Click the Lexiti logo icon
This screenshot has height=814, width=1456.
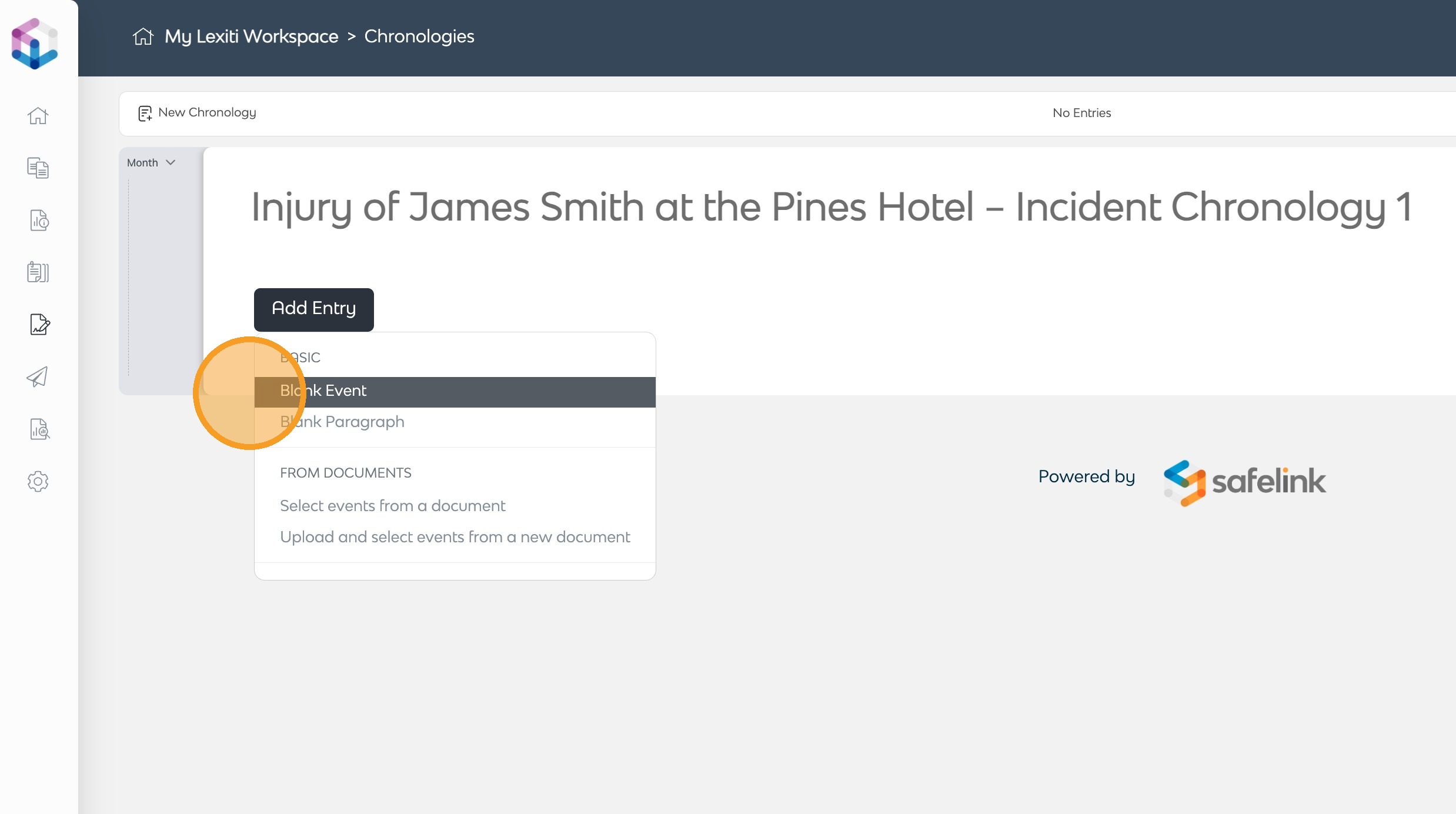click(35, 44)
